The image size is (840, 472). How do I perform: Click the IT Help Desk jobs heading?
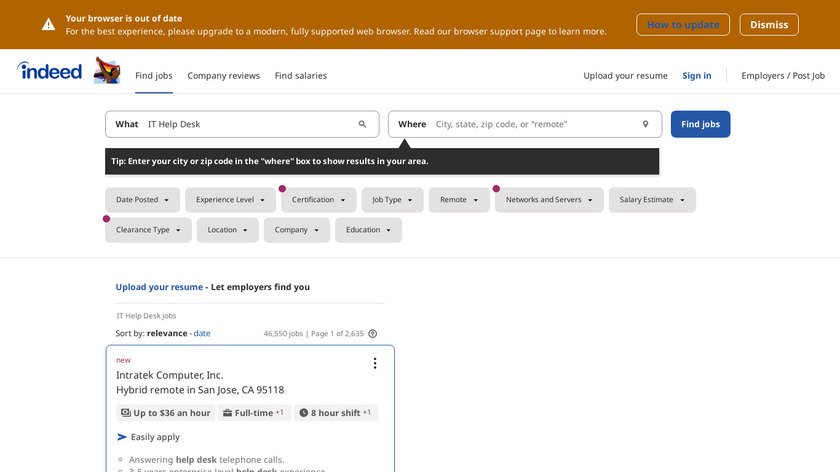146,316
